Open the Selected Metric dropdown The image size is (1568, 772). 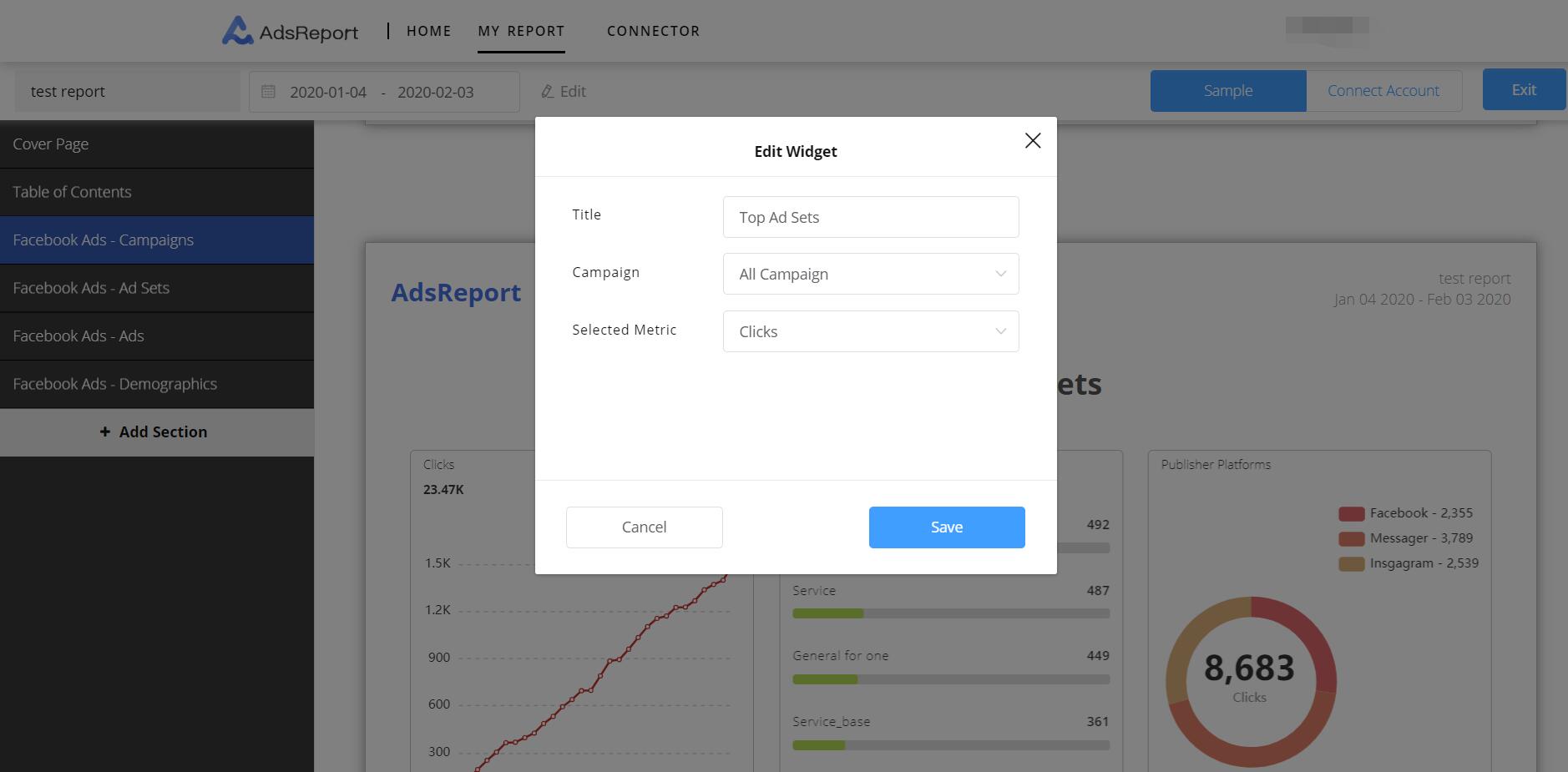pos(871,331)
